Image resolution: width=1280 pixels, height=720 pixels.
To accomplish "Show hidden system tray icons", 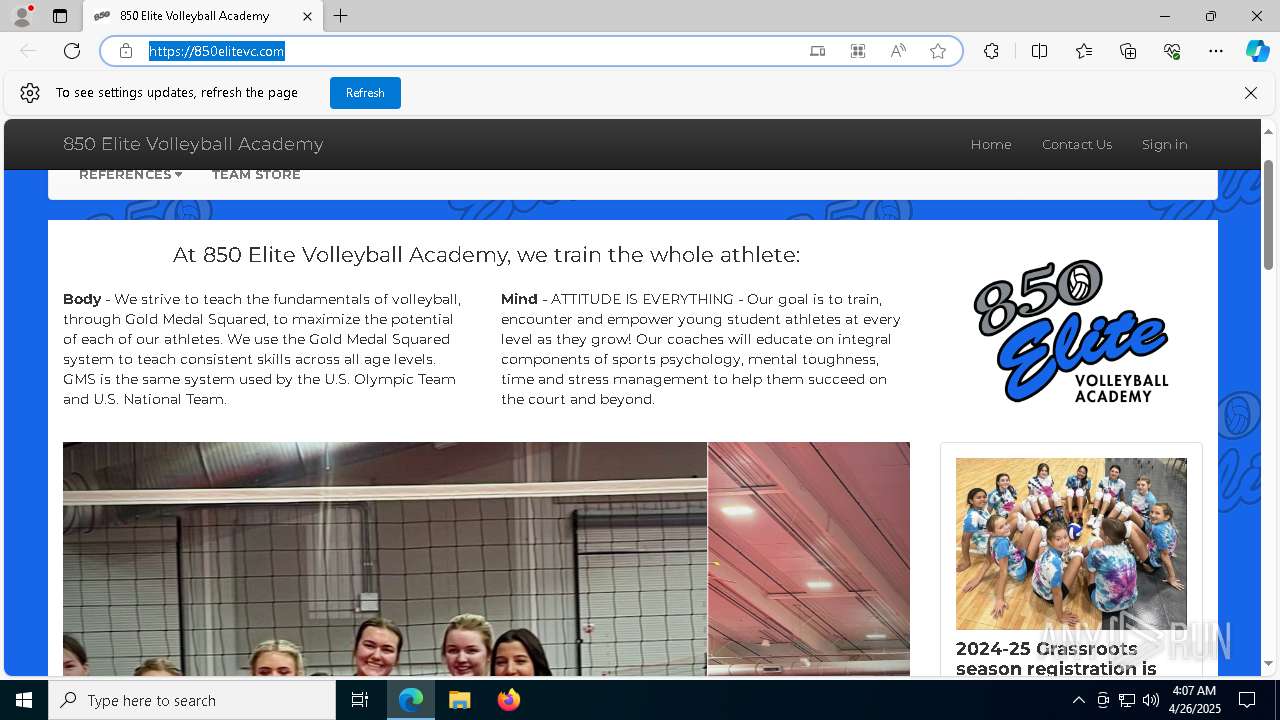I will 1079,700.
